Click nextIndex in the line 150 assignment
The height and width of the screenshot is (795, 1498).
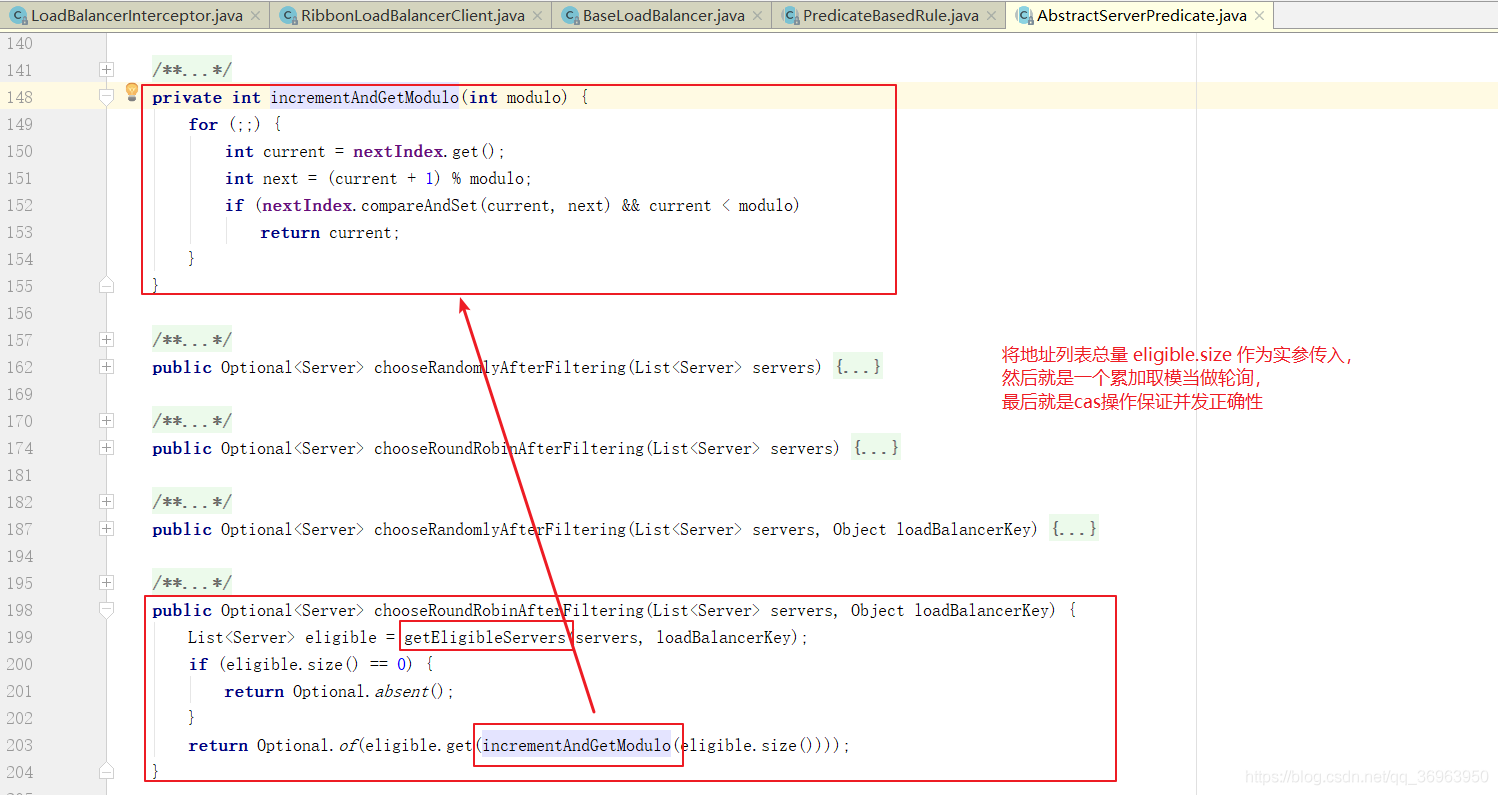tap(398, 151)
